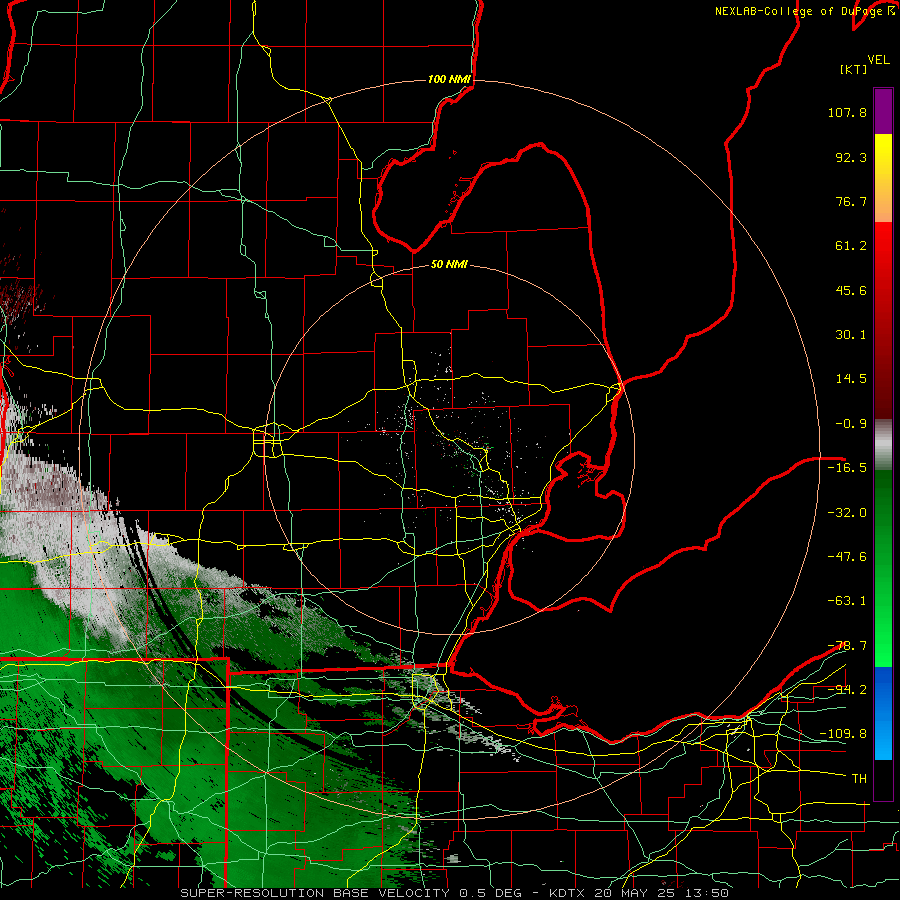Click the 50 NMI range ring label
The width and height of the screenshot is (900, 900).
[x=449, y=265]
